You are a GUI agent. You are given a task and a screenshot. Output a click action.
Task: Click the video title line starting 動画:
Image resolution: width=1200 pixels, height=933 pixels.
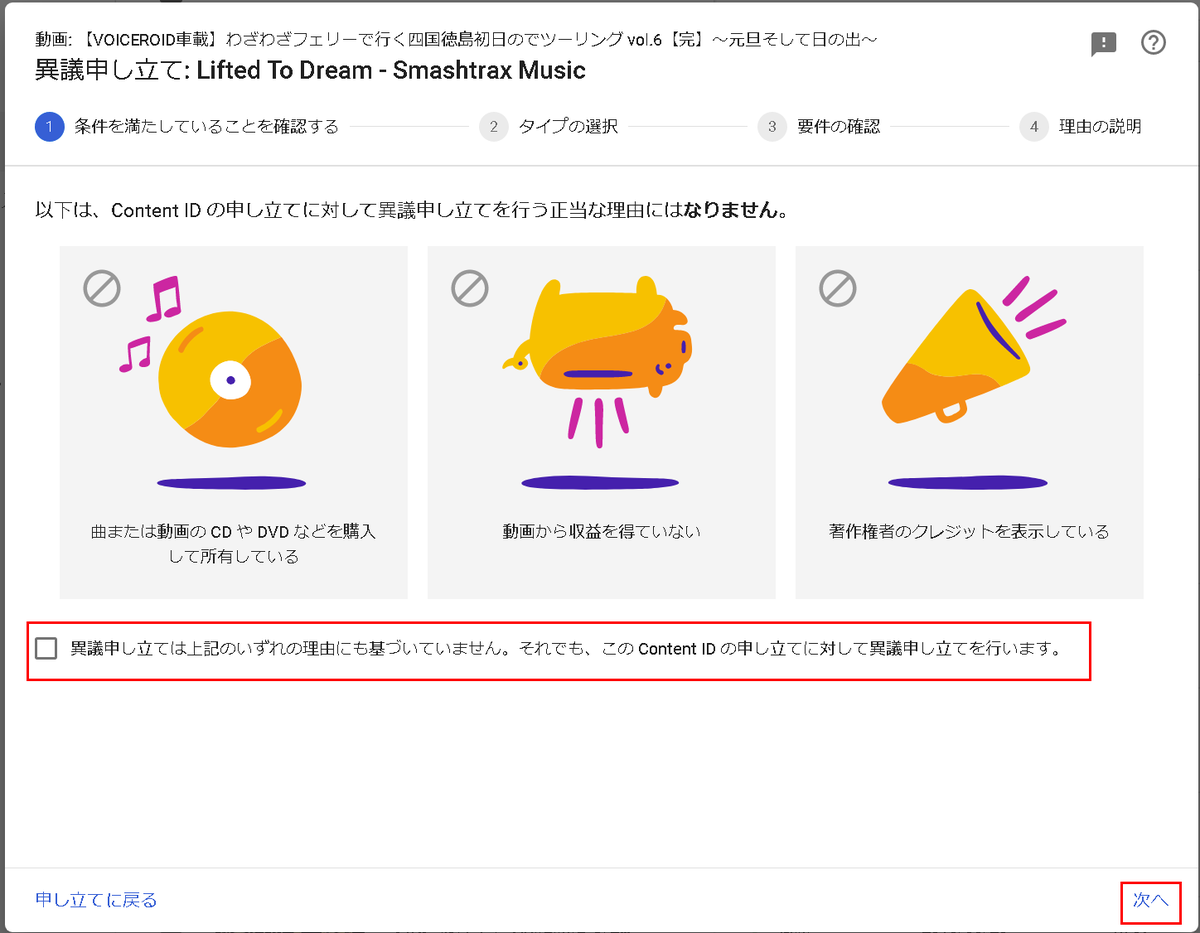pyautogui.click(x=457, y=40)
